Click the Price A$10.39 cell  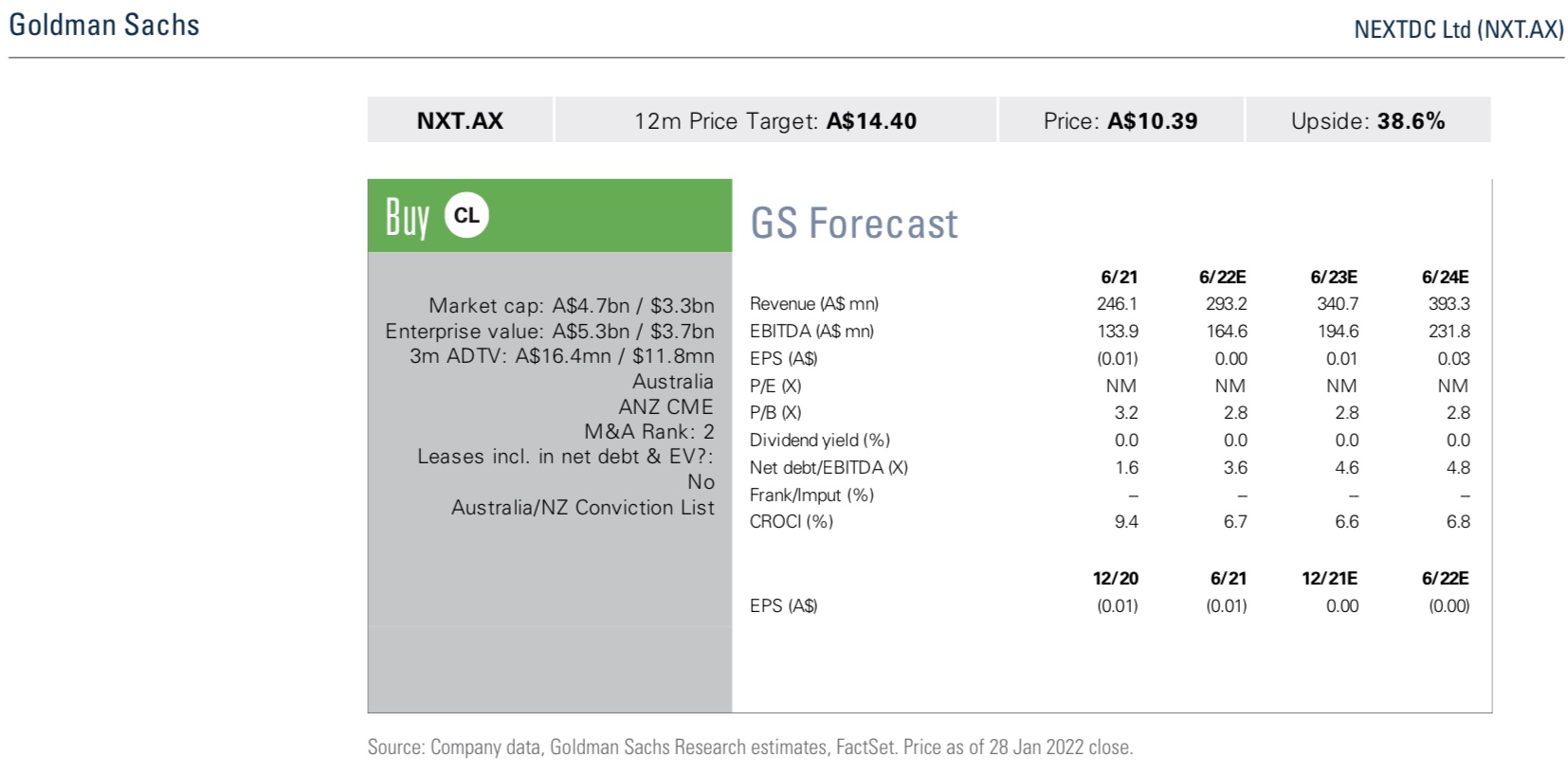click(x=1121, y=120)
